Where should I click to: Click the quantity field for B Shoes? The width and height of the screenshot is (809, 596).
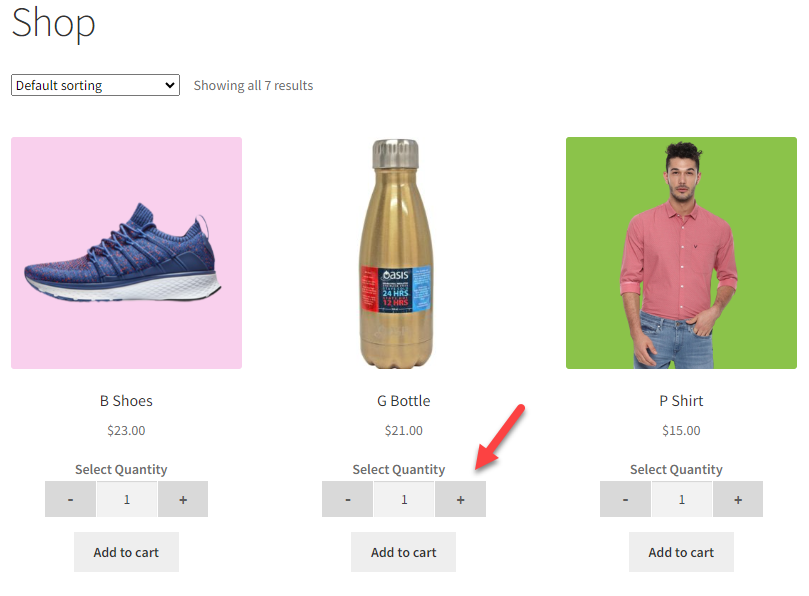coord(127,499)
